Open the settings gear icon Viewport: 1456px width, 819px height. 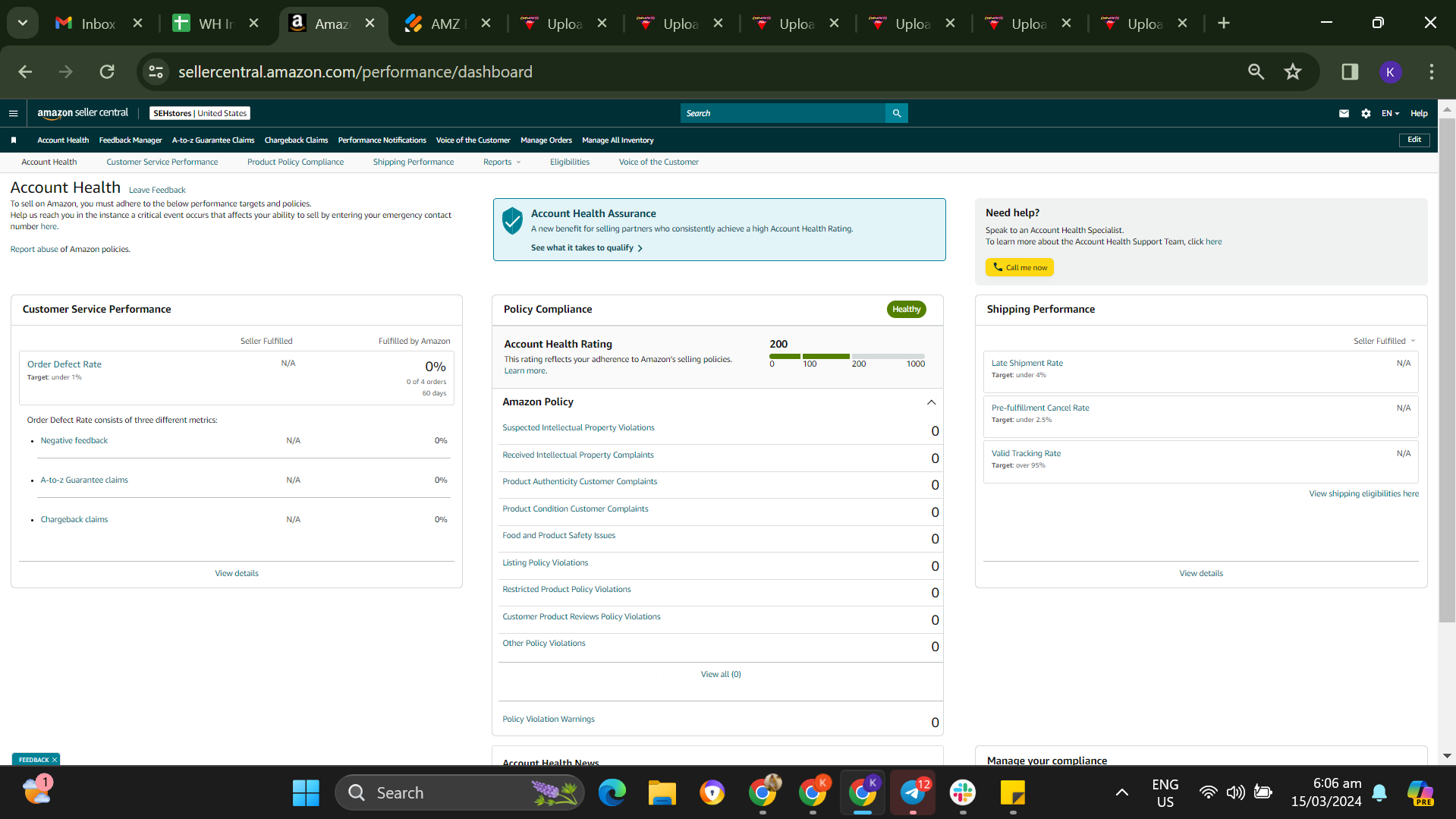1366,113
